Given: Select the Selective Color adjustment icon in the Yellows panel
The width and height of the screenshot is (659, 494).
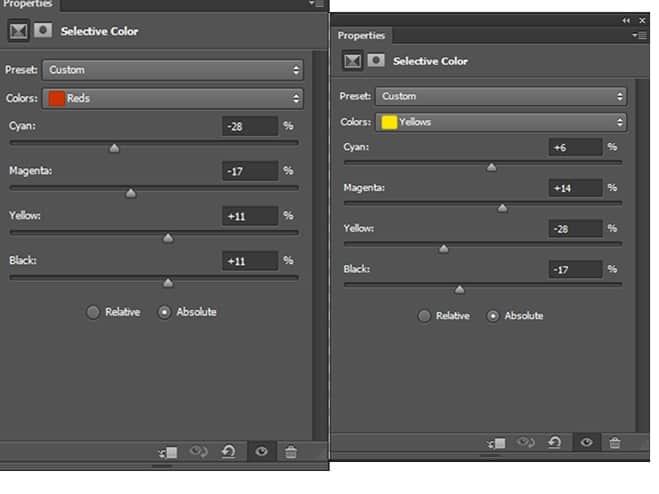Looking at the screenshot, I should [352, 61].
